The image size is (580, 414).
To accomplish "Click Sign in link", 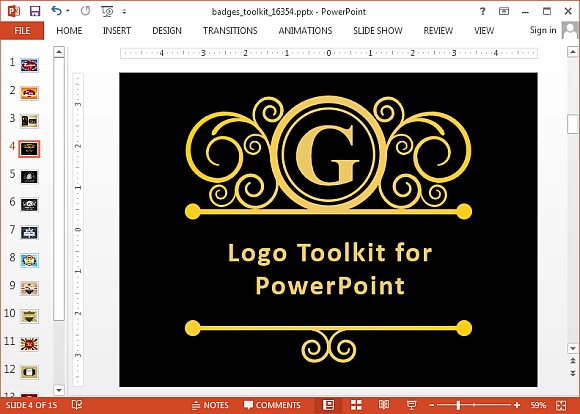I will [543, 30].
